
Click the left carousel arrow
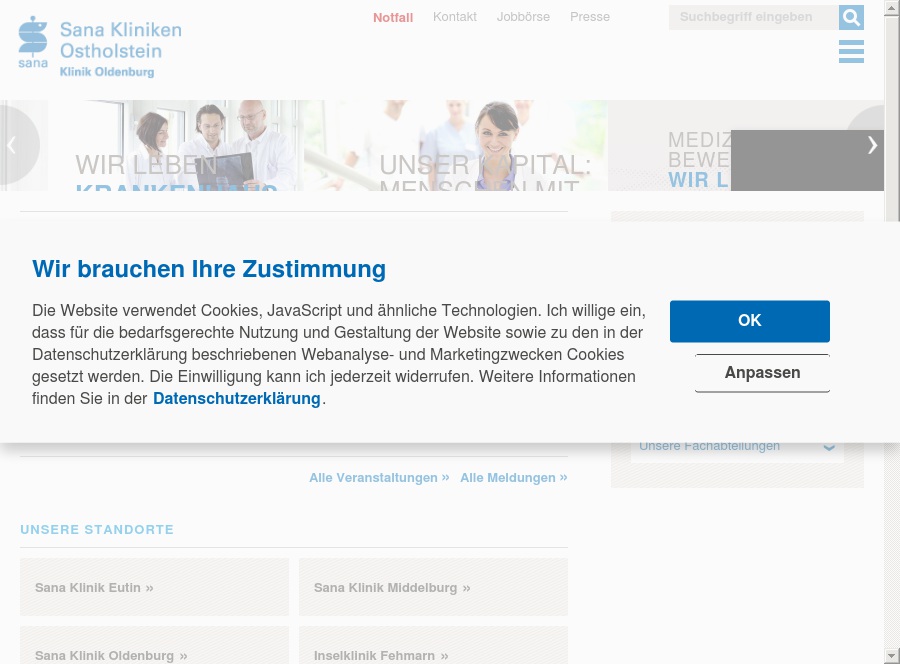tap(11, 144)
